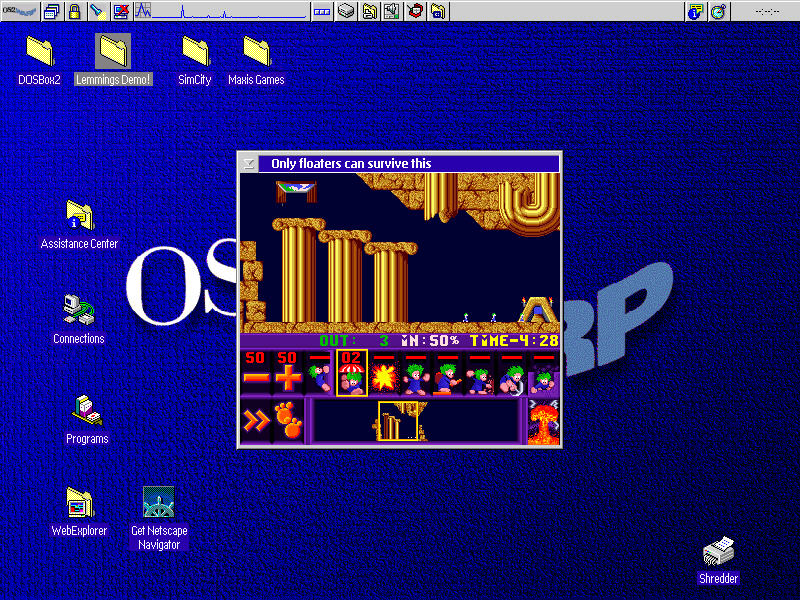Toggle fast-forward double arrow button
Screen dimensions: 800x600
click(x=256, y=421)
